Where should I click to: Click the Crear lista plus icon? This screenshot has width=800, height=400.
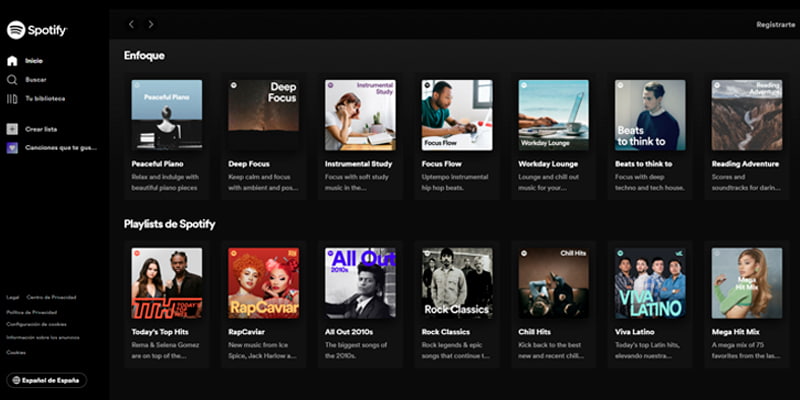coord(12,129)
